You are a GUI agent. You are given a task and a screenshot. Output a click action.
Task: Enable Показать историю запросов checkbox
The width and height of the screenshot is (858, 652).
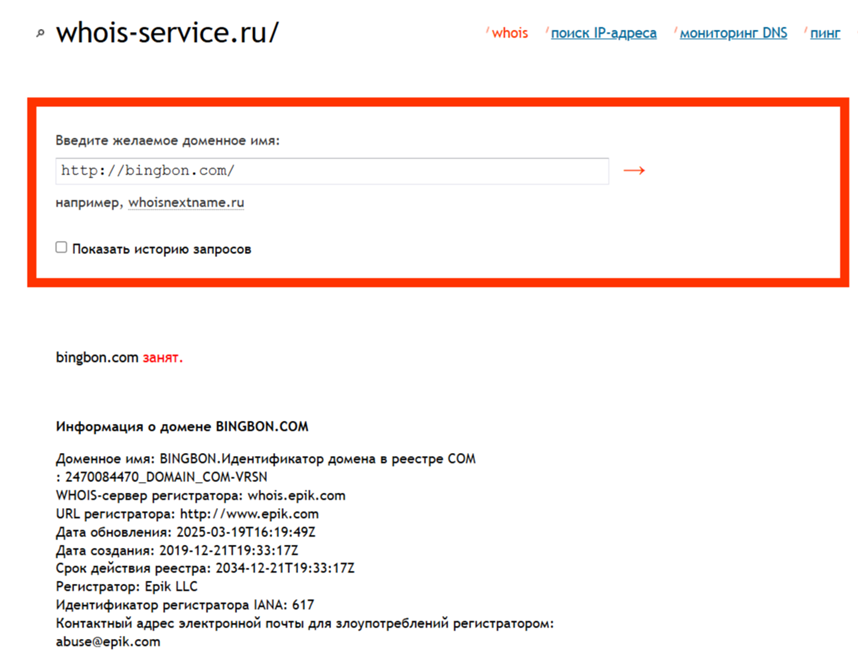(x=61, y=247)
